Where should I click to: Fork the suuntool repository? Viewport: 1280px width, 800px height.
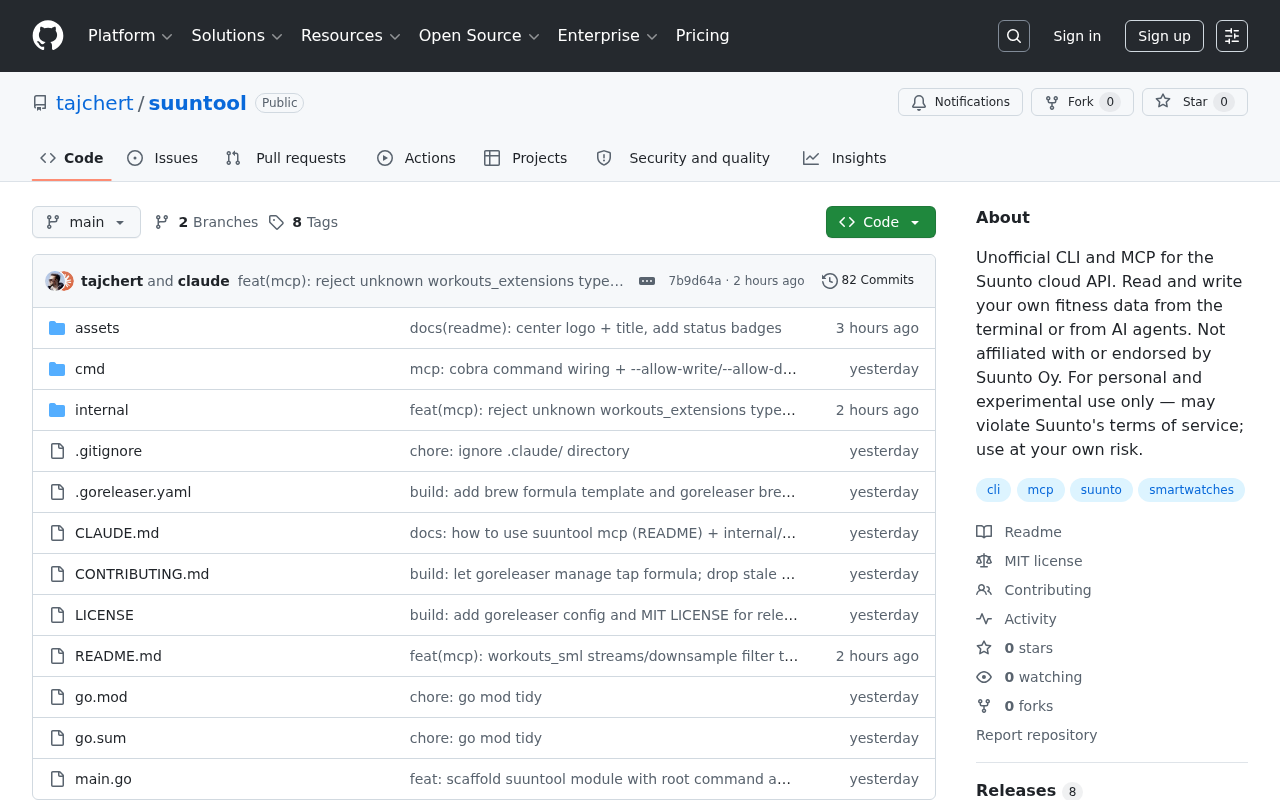tap(1082, 102)
